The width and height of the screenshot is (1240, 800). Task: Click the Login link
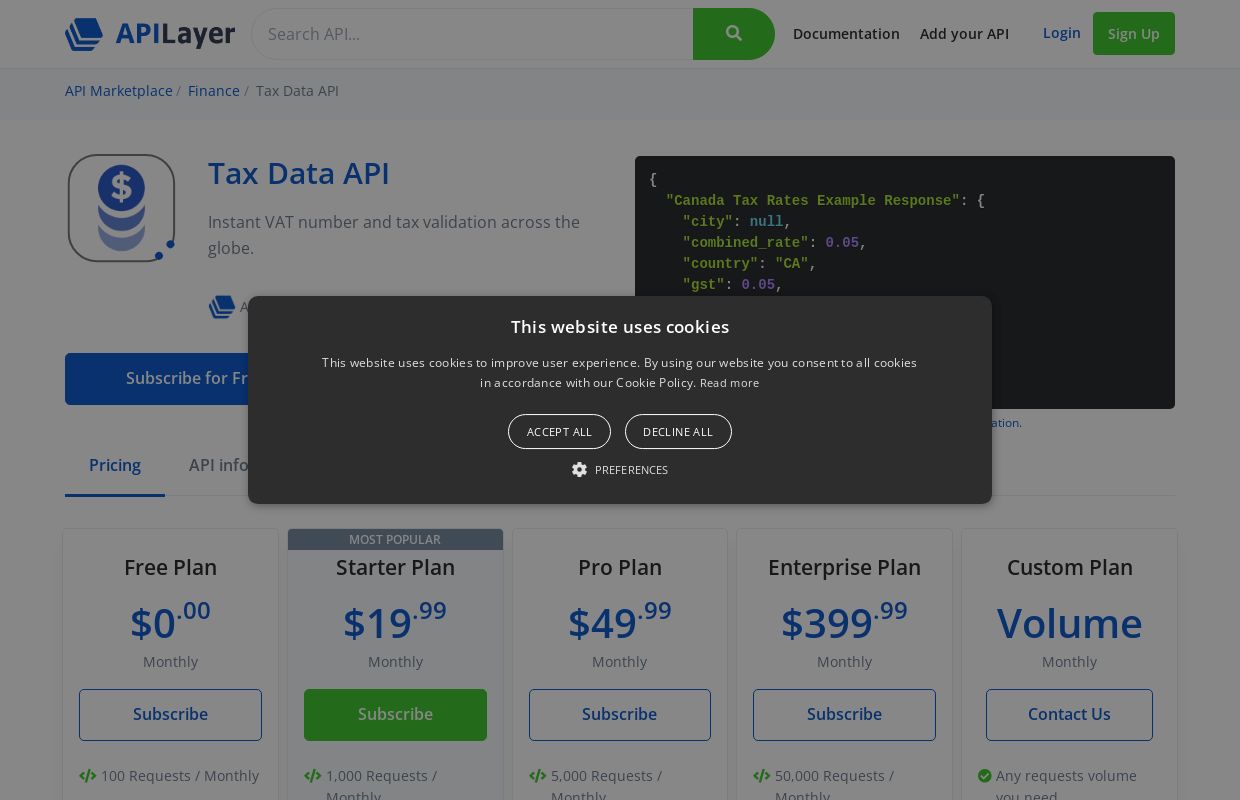(1061, 33)
